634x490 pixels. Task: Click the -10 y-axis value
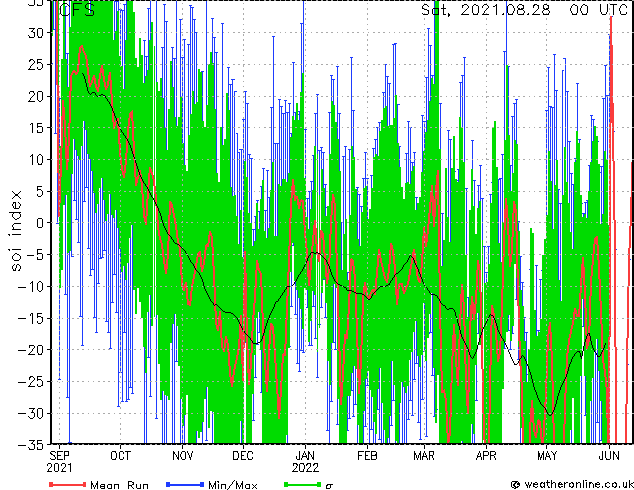pos(31,287)
